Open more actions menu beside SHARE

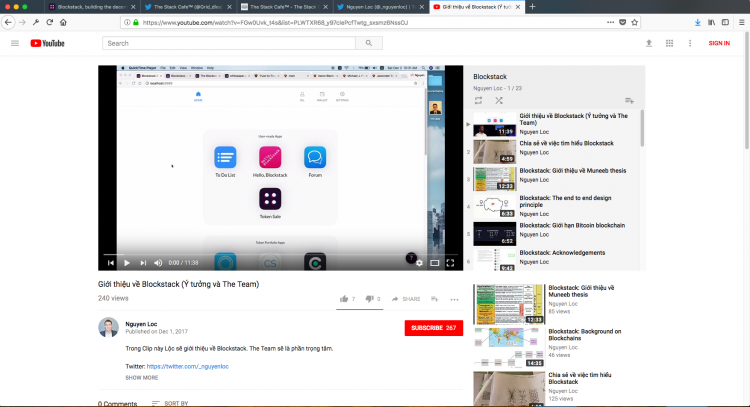454,299
